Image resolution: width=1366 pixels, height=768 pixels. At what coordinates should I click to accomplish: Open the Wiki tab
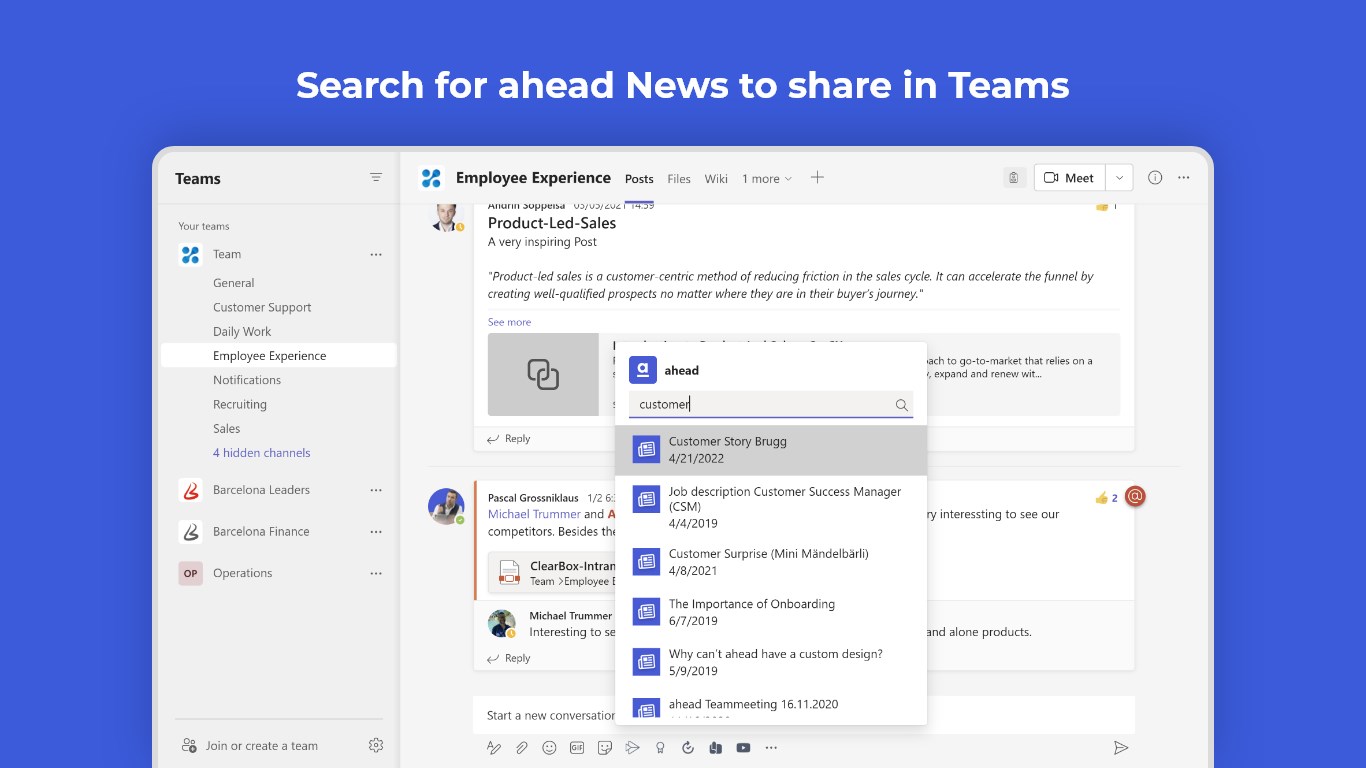coord(716,179)
